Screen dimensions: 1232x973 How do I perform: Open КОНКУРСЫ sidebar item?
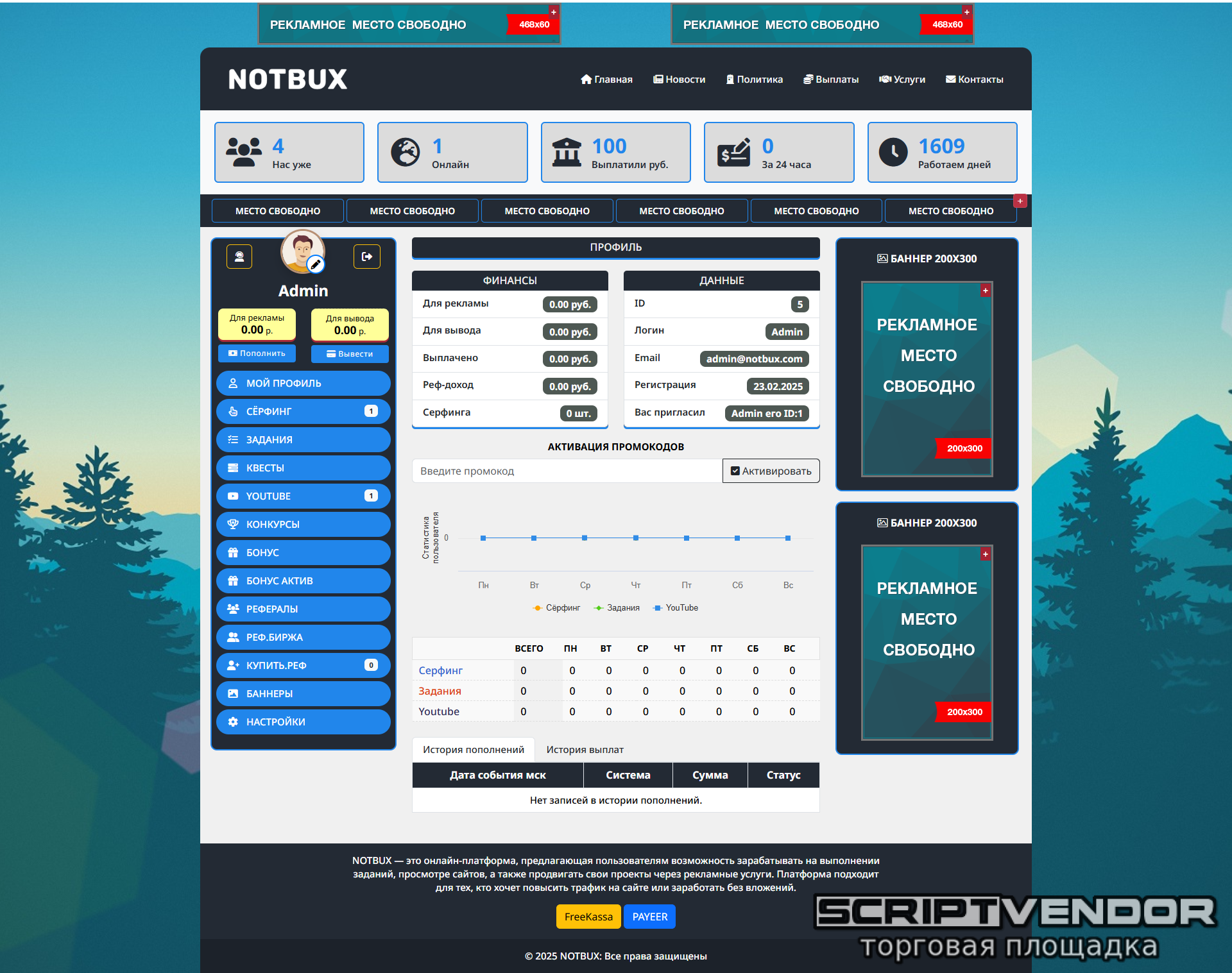click(x=304, y=525)
